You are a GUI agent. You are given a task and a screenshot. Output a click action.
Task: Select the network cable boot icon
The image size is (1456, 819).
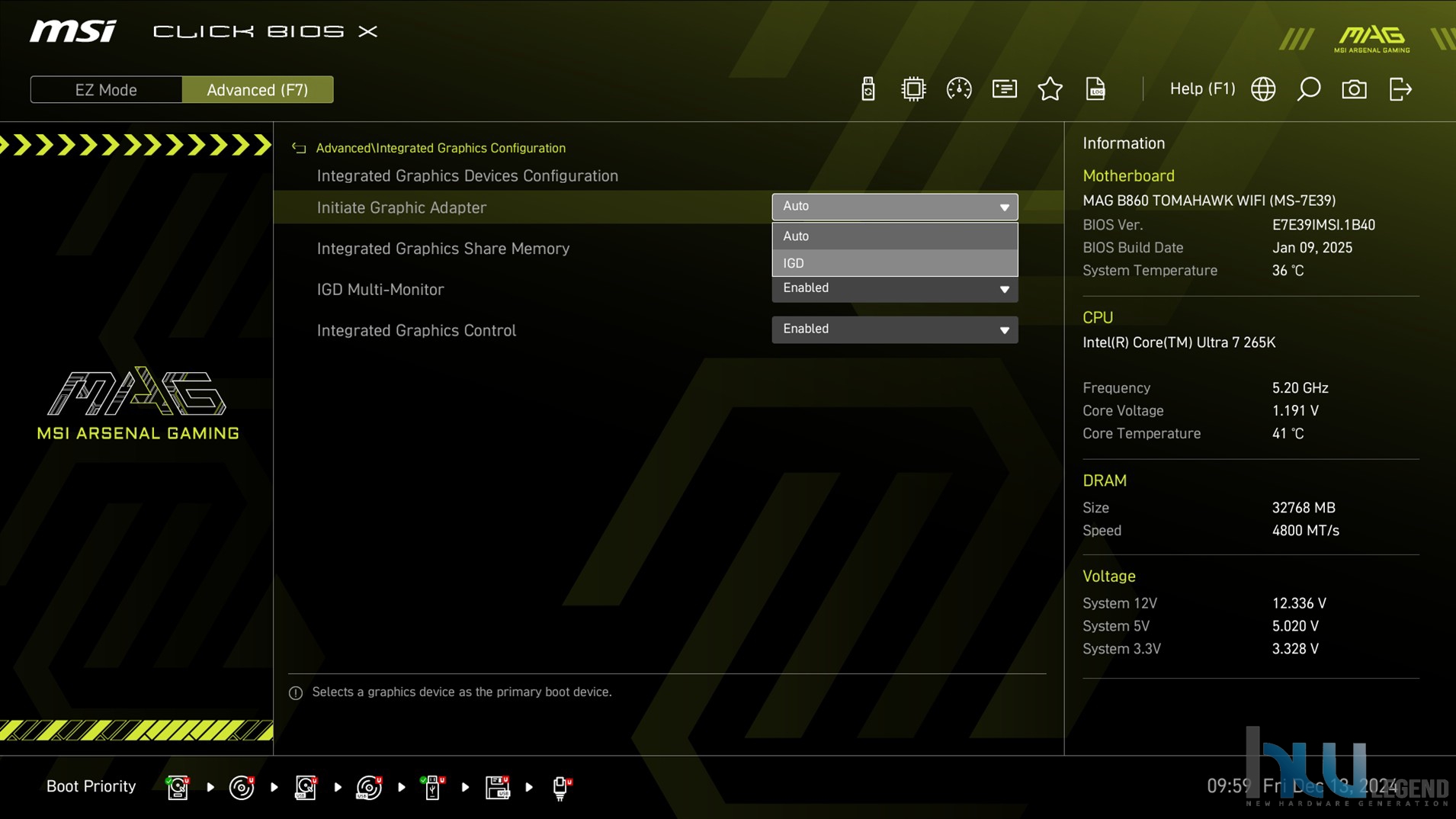(x=561, y=787)
